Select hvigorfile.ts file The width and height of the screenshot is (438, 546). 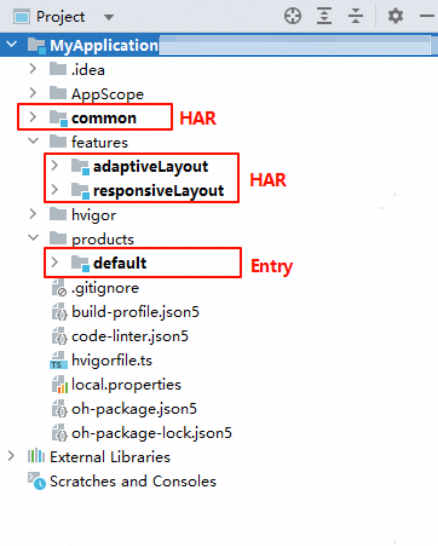pos(112,360)
